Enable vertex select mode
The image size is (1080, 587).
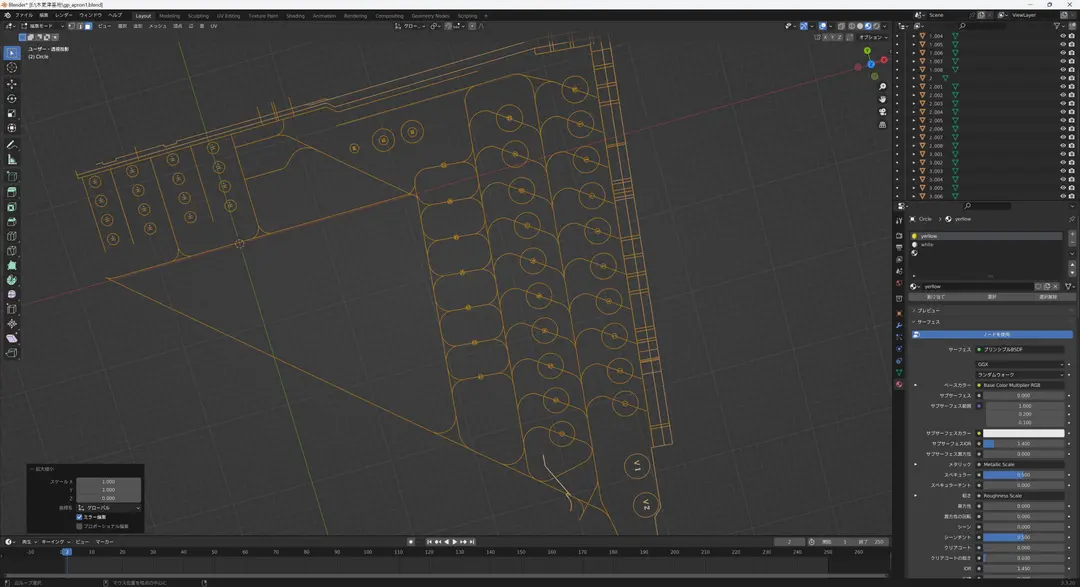[x=72, y=26]
